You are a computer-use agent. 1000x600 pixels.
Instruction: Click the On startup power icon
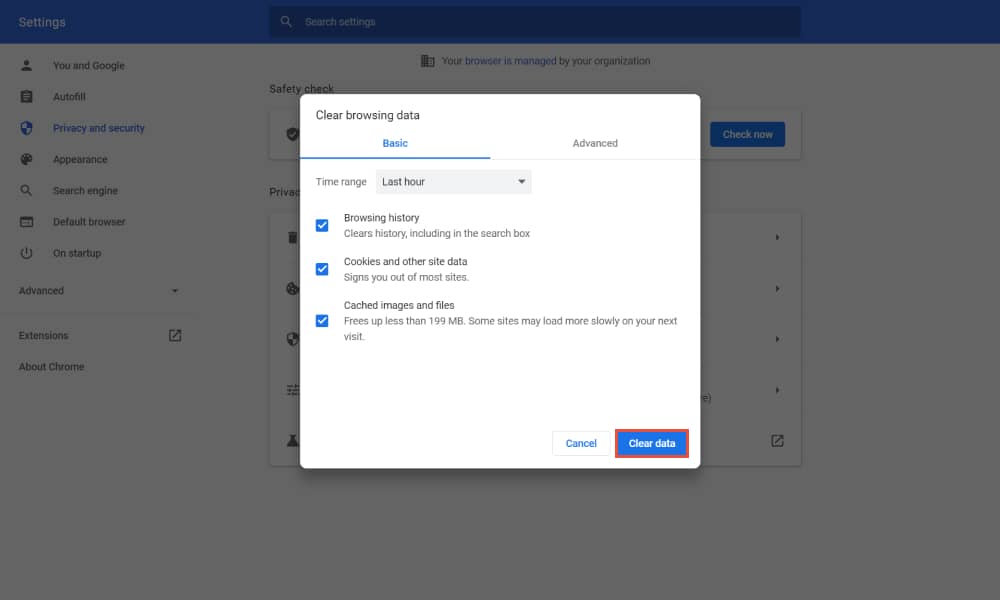(x=26, y=252)
